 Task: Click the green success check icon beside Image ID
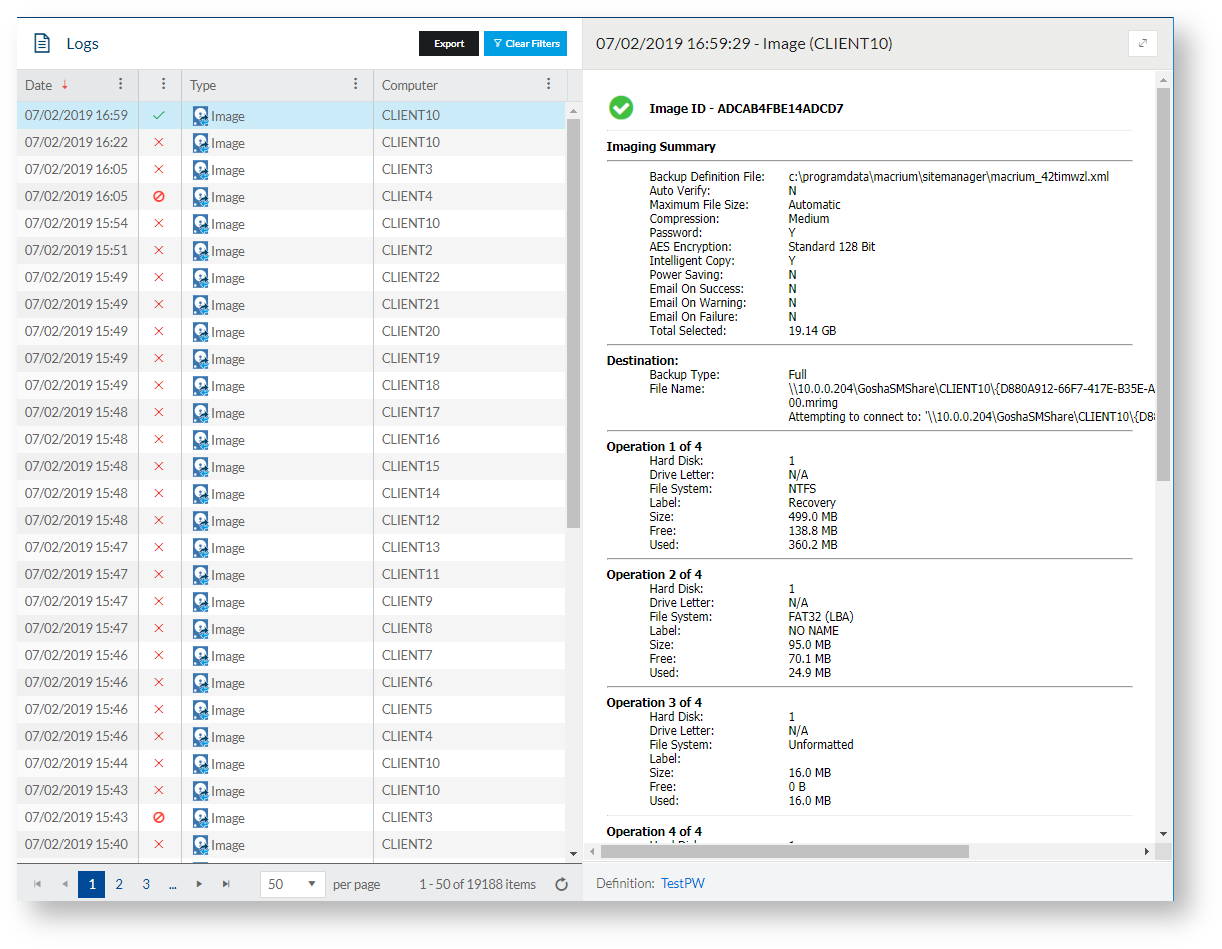coord(621,108)
